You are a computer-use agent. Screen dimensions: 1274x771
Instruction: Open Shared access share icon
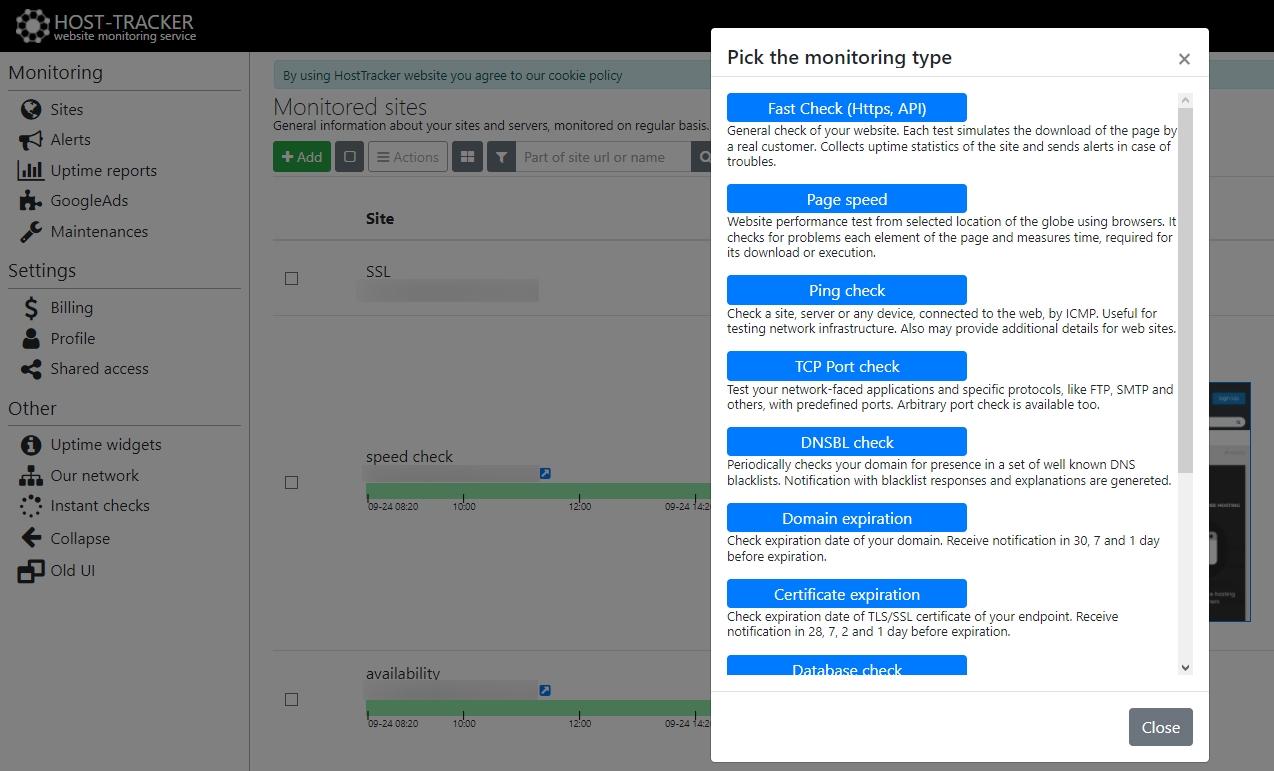click(31, 368)
